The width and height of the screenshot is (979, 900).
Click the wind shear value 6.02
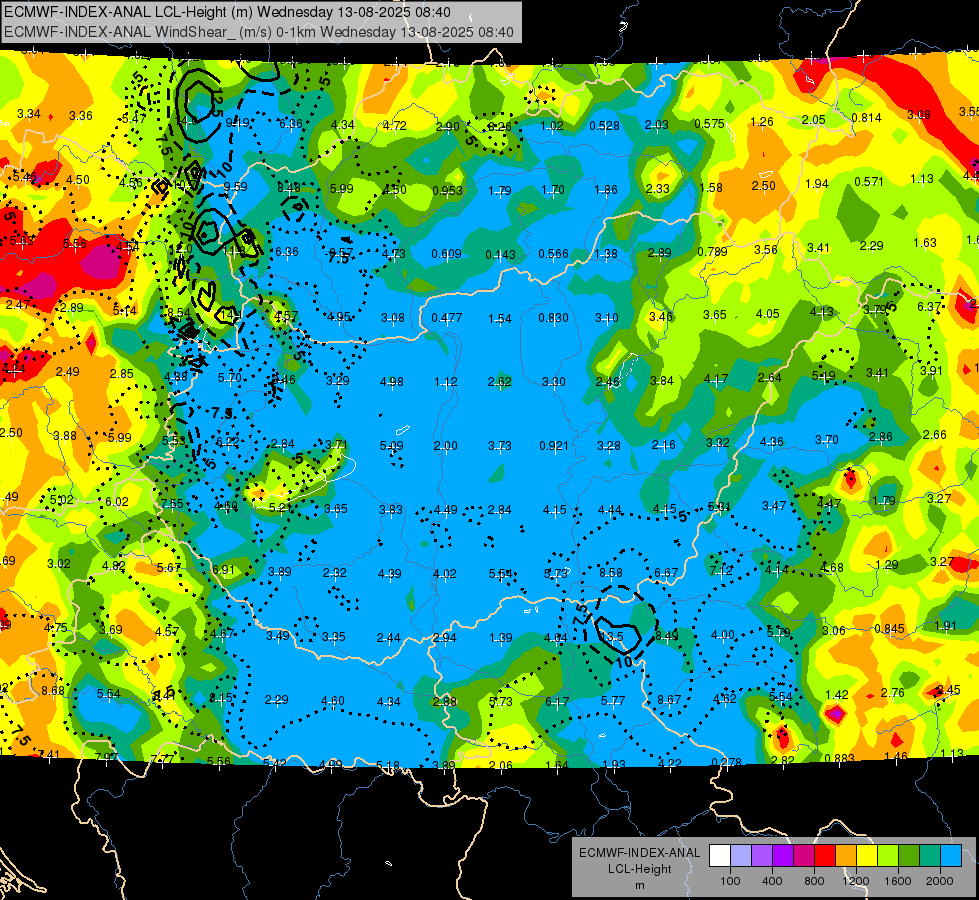click(x=117, y=502)
